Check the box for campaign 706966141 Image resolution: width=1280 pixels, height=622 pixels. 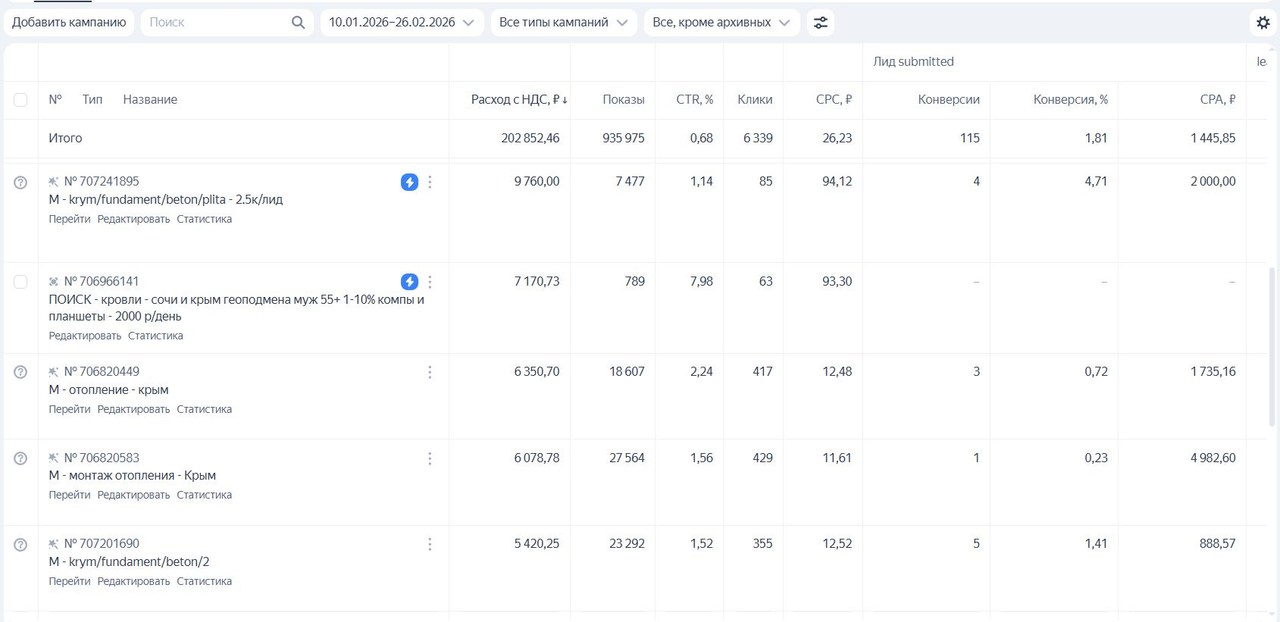tap(20, 282)
